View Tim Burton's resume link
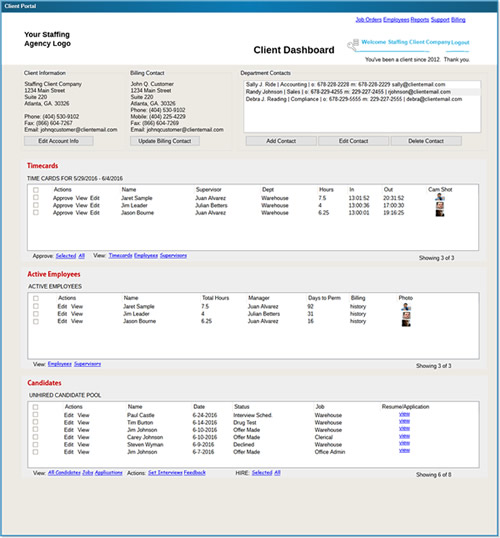The width and height of the screenshot is (500, 538). (405, 421)
